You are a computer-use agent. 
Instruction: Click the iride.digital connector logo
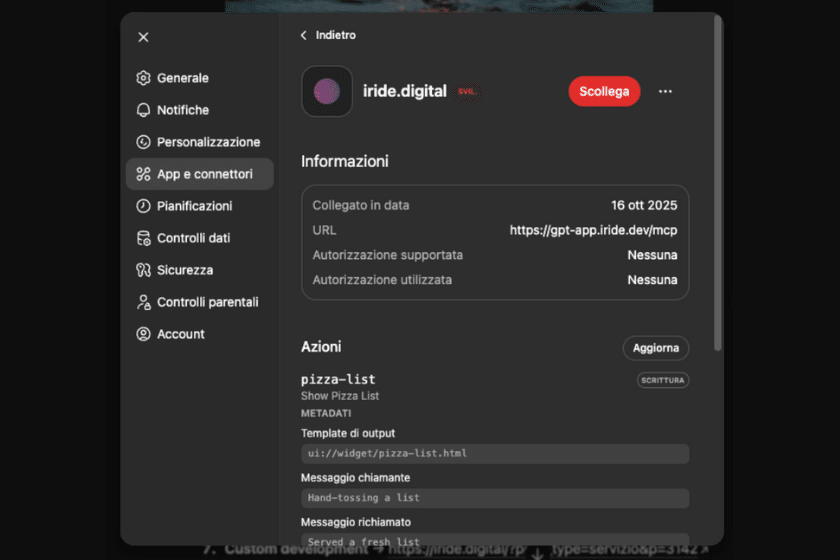tap(327, 91)
